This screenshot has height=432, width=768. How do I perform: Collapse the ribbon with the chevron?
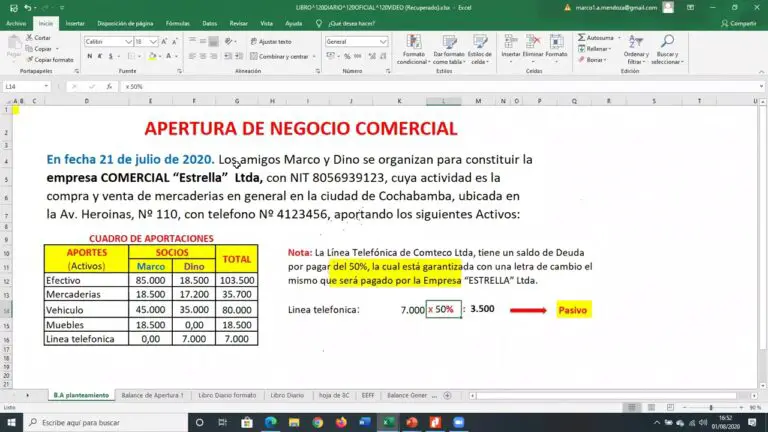pos(761,72)
